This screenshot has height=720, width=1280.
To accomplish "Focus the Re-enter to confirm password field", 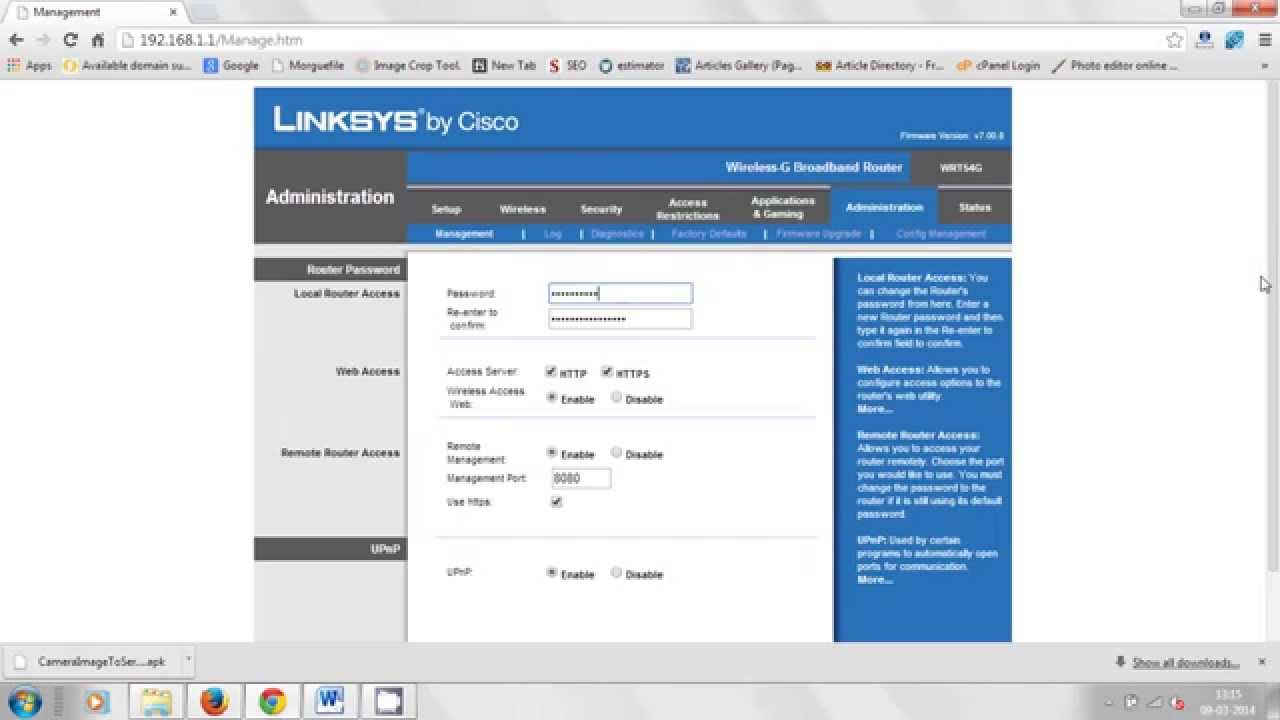I will [620, 318].
